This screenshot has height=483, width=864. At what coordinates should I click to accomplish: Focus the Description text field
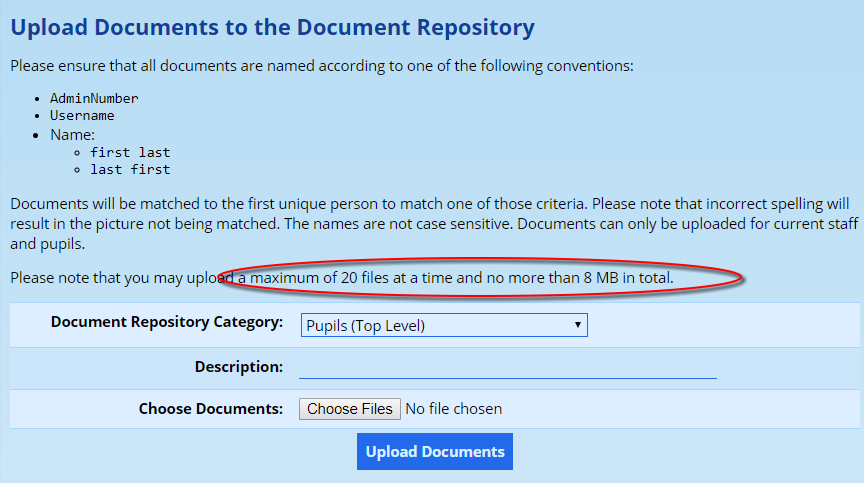click(507, 367)
